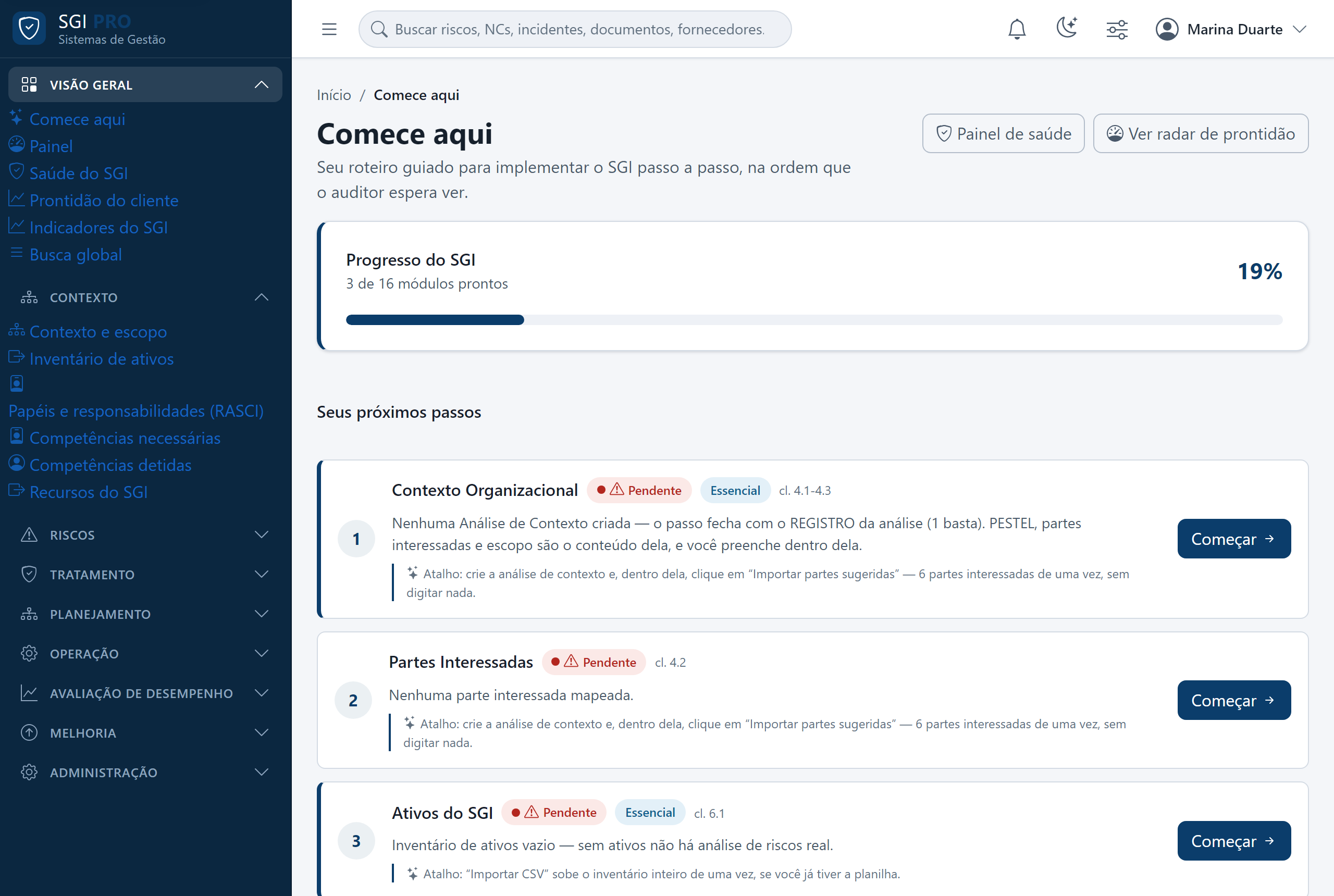
Task: Click the Visão Geral grid icon
Action: [29, 84]
